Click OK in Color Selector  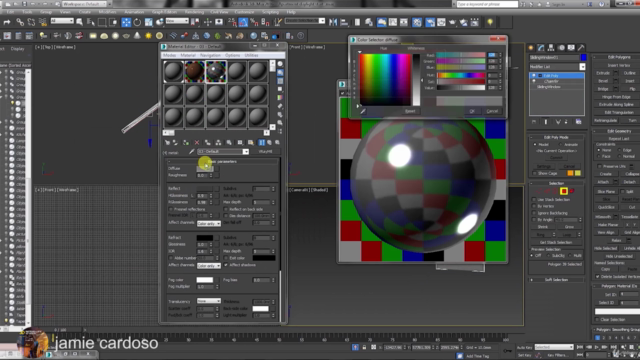pos(472,111)
